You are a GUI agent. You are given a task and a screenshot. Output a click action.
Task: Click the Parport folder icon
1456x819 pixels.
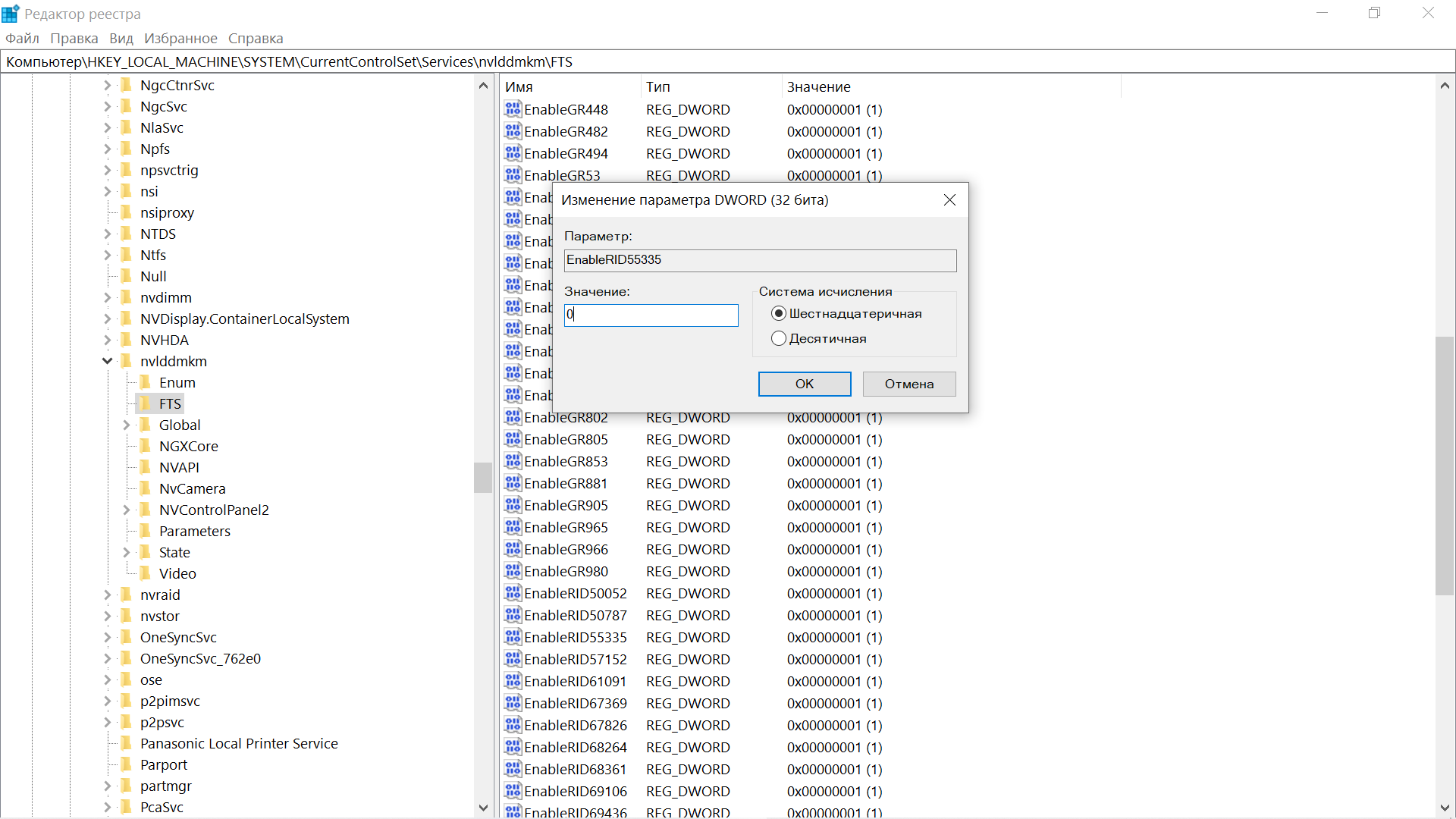click(126, 764)
